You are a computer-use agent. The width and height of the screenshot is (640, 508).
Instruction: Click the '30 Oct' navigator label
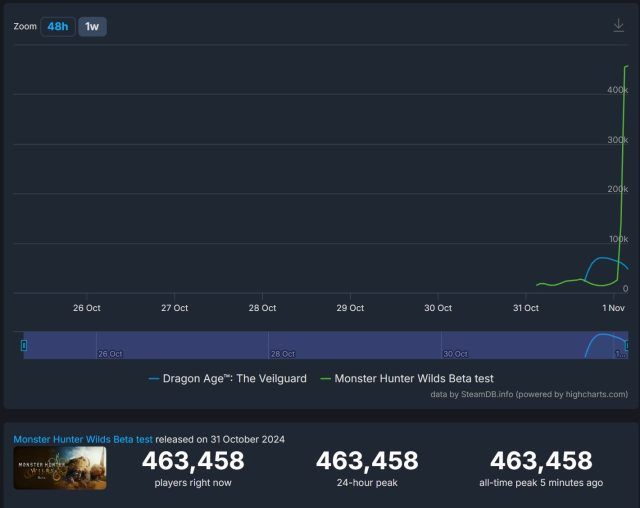(x=456, y=354)
